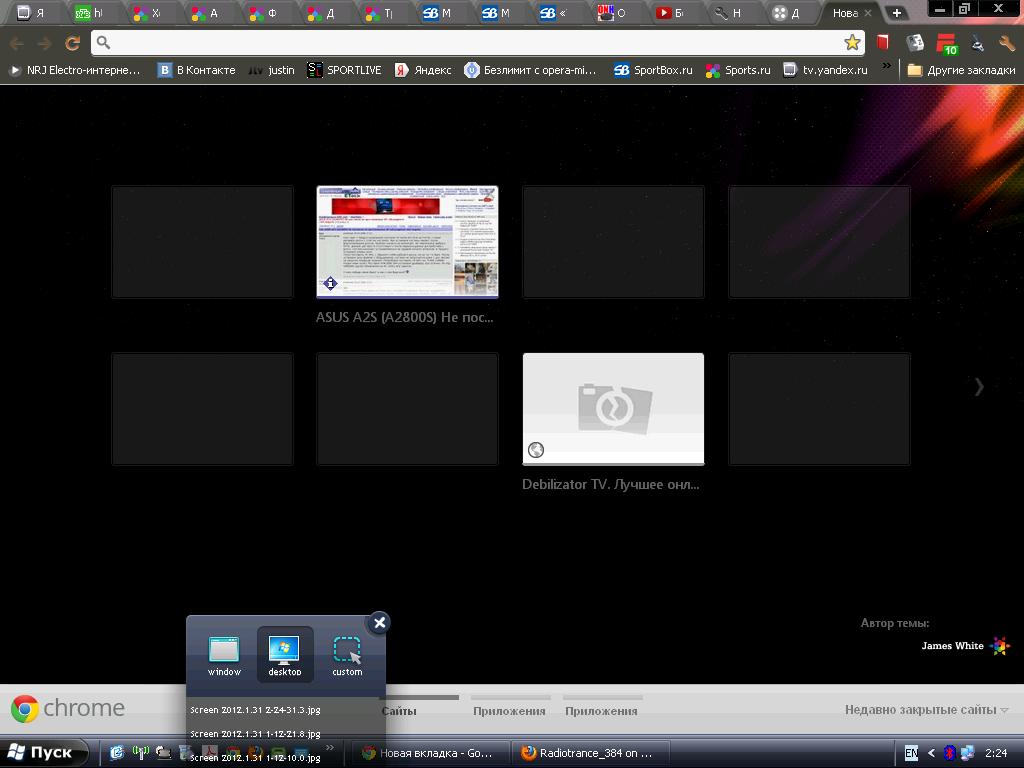
Task: Click Debilizator TV title link
Action: click(x=611, y=485)
